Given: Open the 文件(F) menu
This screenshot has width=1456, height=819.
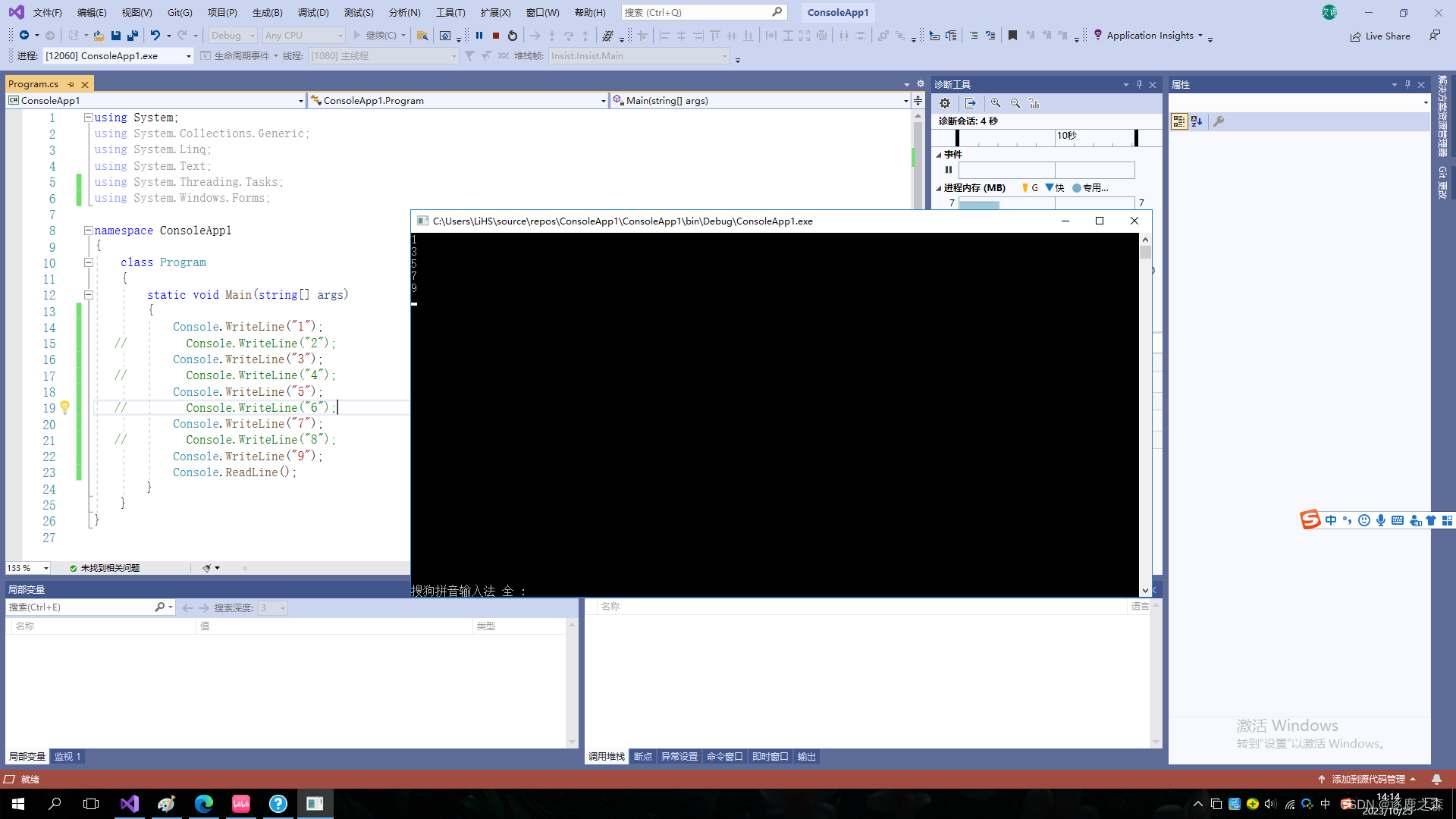Looking at the screenshot, I should point(47,12).
